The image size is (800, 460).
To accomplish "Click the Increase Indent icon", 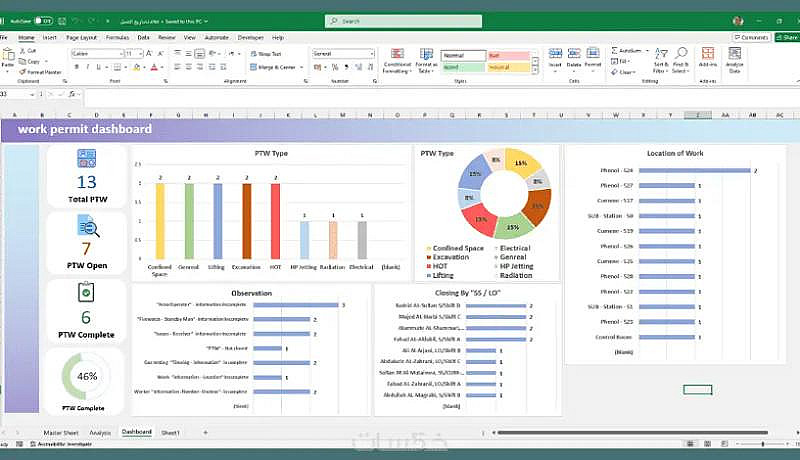I will 223,67.
